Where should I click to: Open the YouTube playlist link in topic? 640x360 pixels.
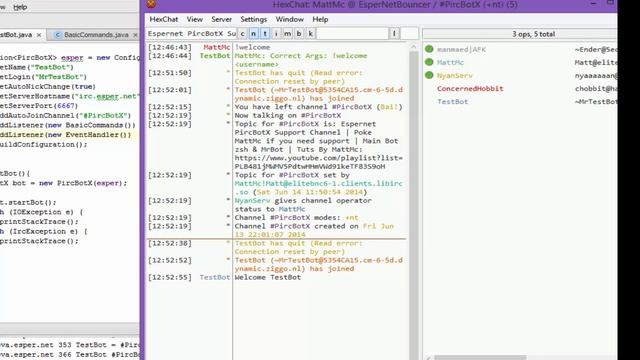318,162
